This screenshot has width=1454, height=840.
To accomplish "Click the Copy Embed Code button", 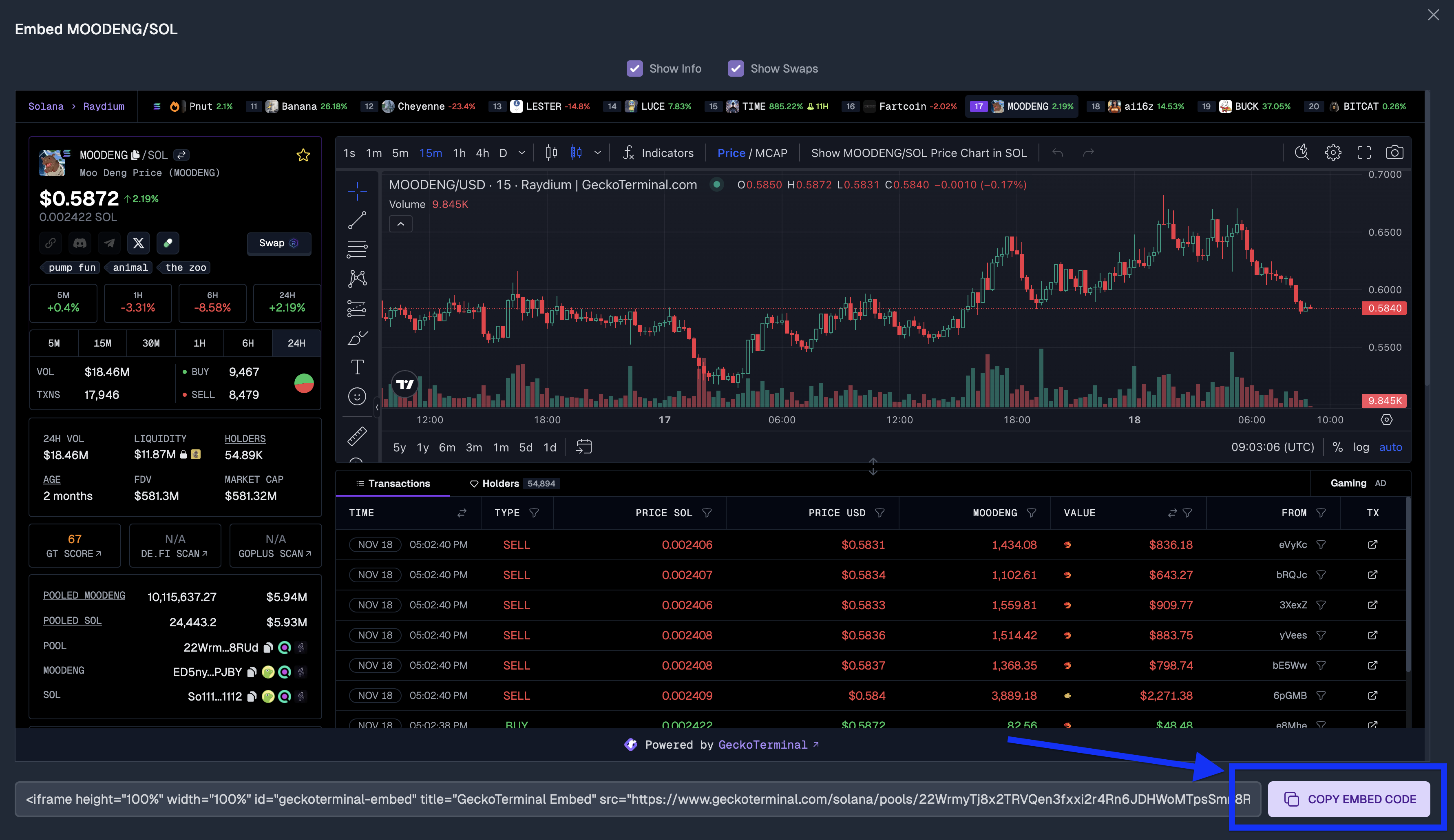I will [1348, 799].
